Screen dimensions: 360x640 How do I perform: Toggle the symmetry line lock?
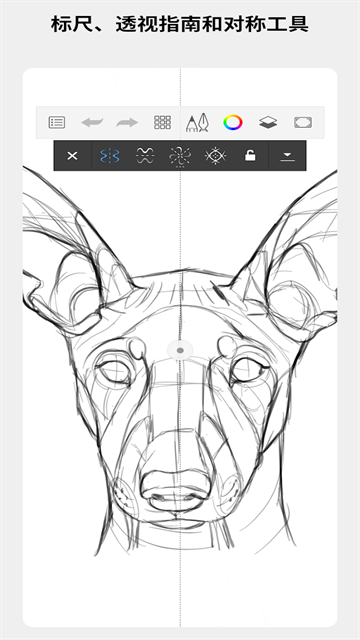pyautogui.click(x=250, y=156)
